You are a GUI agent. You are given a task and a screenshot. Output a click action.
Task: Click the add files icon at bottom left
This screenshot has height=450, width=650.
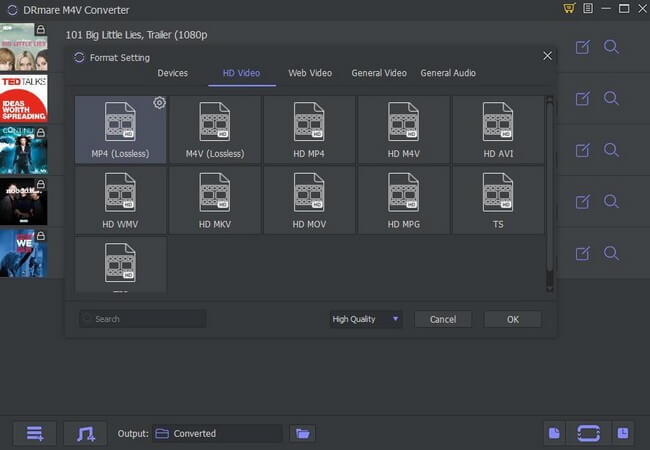pyautogui.click(x=35, y=433)
